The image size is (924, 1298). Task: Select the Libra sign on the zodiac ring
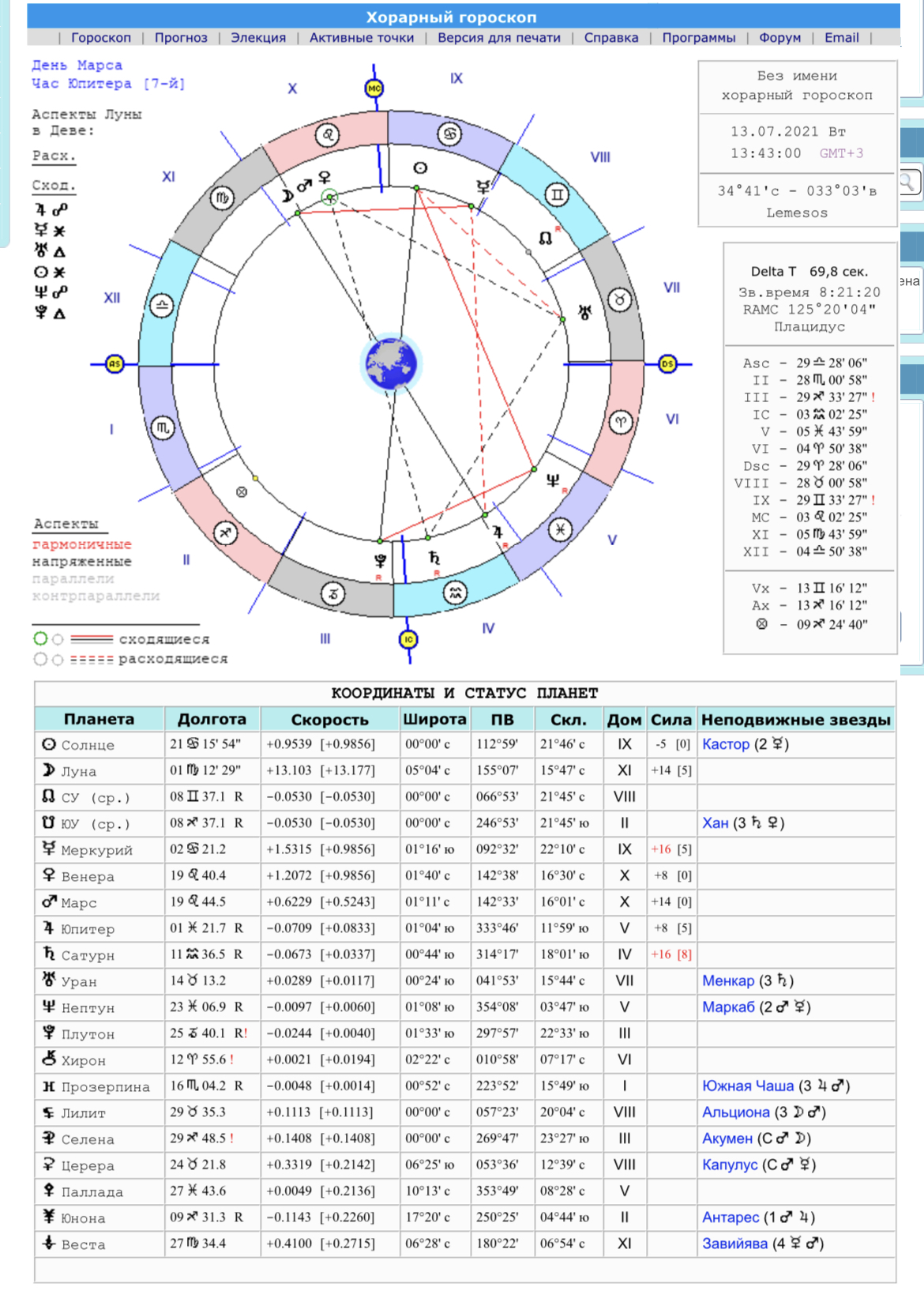[162, 305]
